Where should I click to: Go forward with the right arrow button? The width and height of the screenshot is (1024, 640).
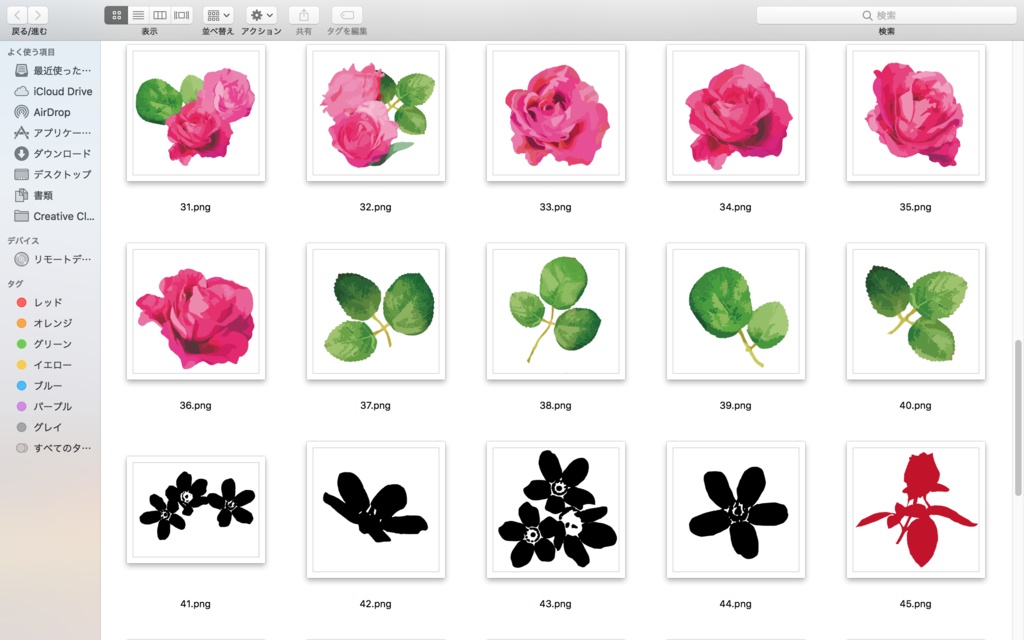(39, 14)
